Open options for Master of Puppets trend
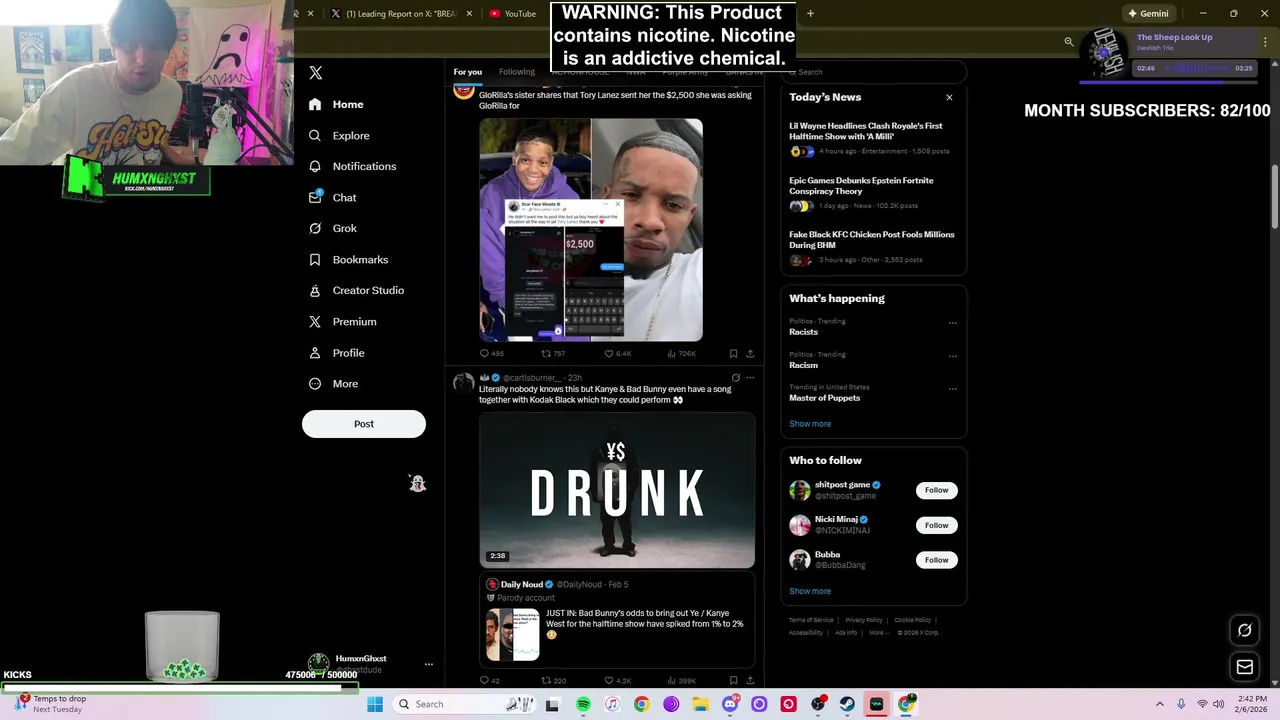Viewport: 1280px width, 720px height. [x=952, y=388]
